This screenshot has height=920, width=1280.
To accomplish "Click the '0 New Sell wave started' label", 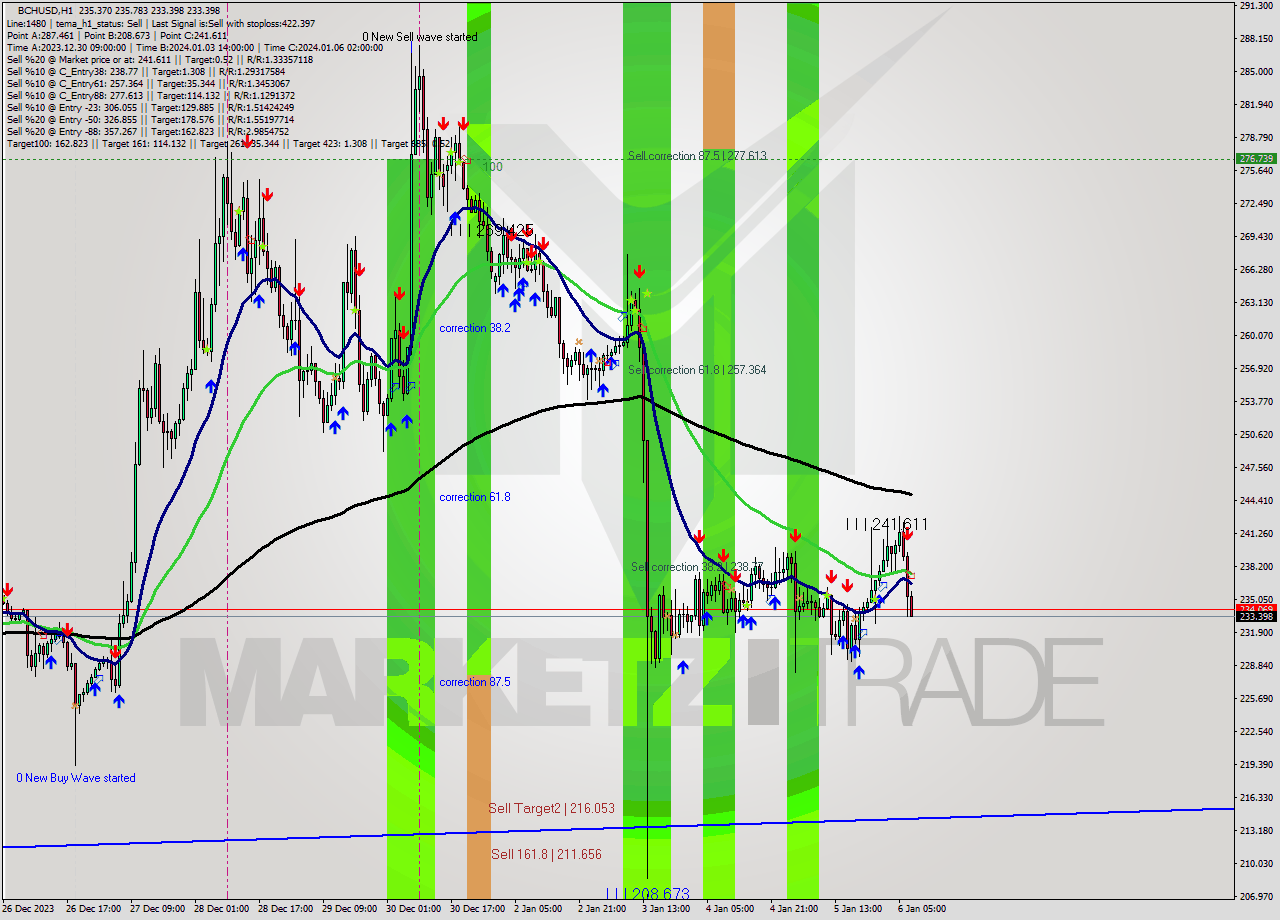I will click(420, 37).
